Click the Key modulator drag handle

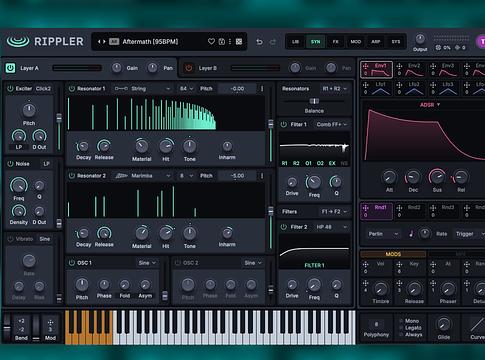[399, 265]
